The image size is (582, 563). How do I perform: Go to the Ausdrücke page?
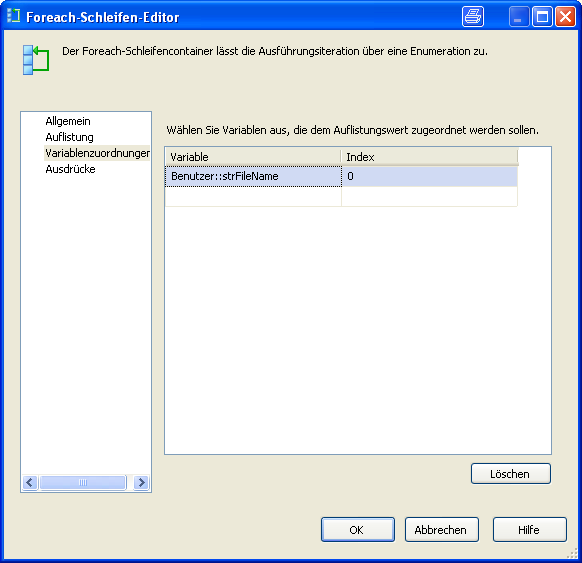tap(71, 169)
